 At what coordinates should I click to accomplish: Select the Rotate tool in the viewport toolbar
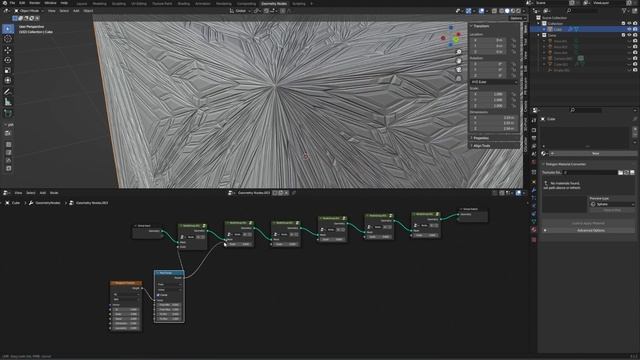pos(8,60)
